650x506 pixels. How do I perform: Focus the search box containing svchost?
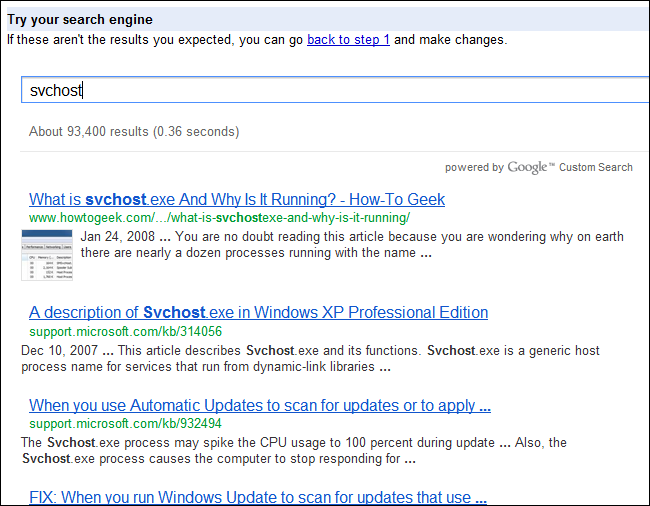330,90
